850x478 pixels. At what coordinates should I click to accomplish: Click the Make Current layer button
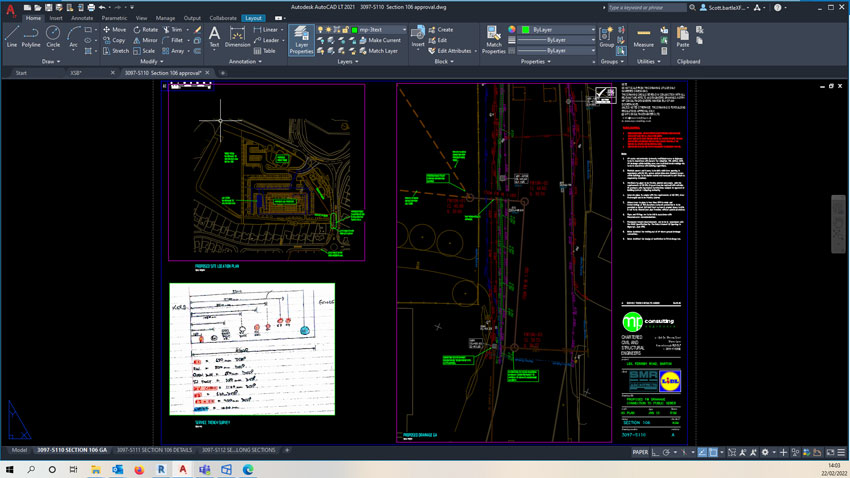[383, 40]
